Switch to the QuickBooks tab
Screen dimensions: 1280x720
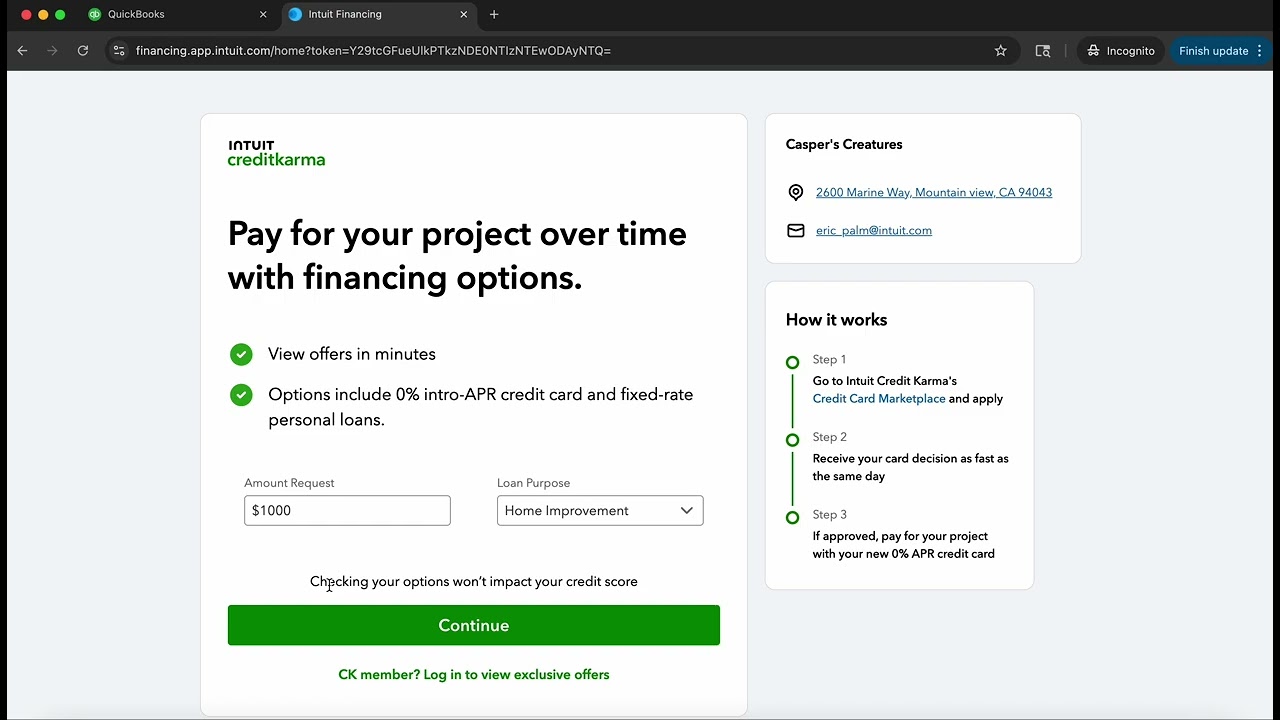[x=178, y=15]
